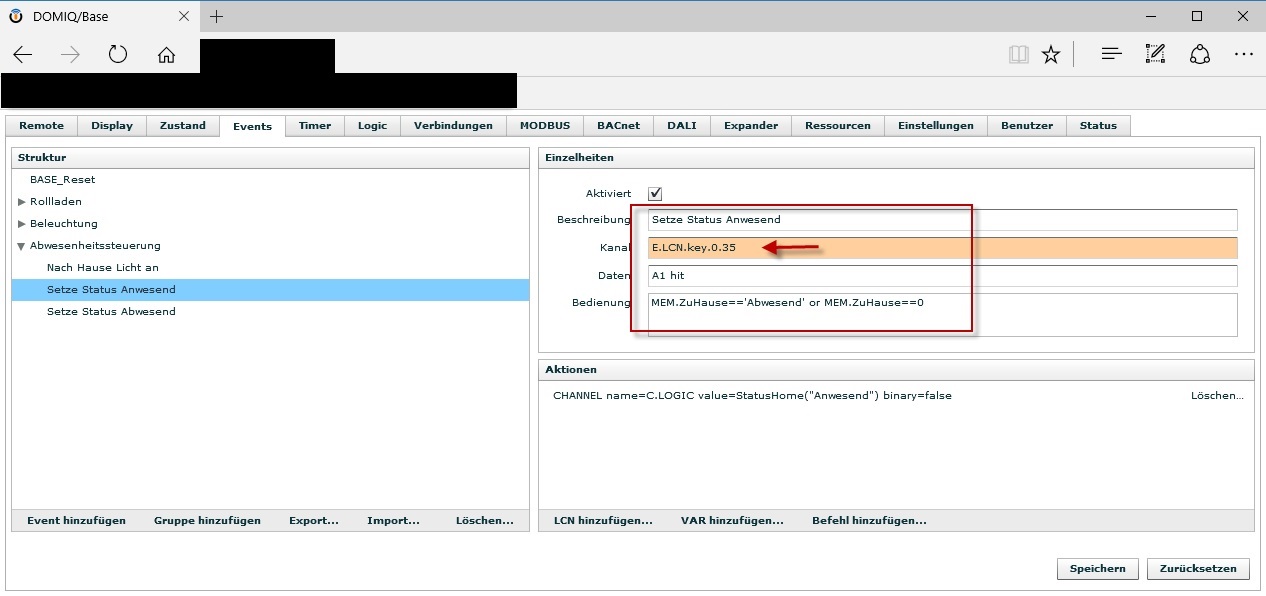Expand the Rollladen tree group
The image size is (1266, 596).
pos(22,202)
